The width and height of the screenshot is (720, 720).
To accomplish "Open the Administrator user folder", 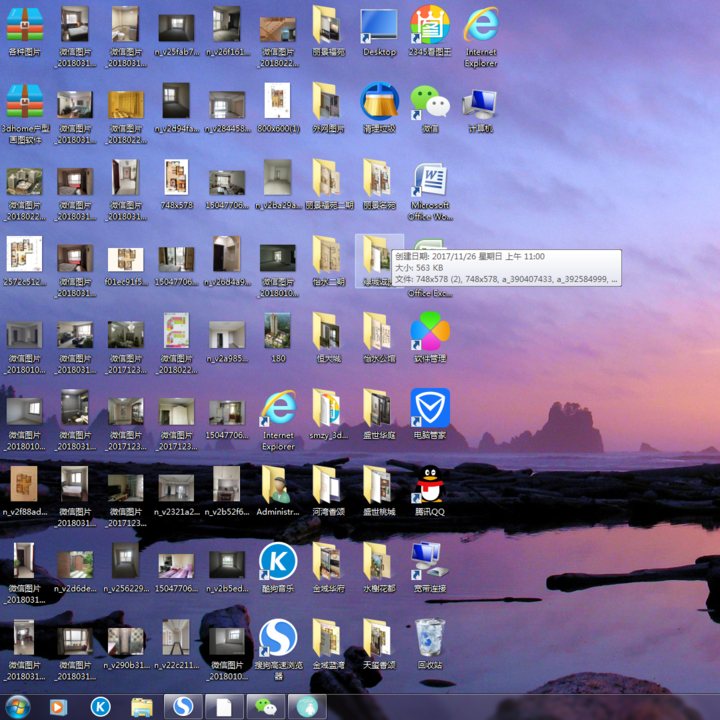I will pyautogui.click(x=278, y=486).
